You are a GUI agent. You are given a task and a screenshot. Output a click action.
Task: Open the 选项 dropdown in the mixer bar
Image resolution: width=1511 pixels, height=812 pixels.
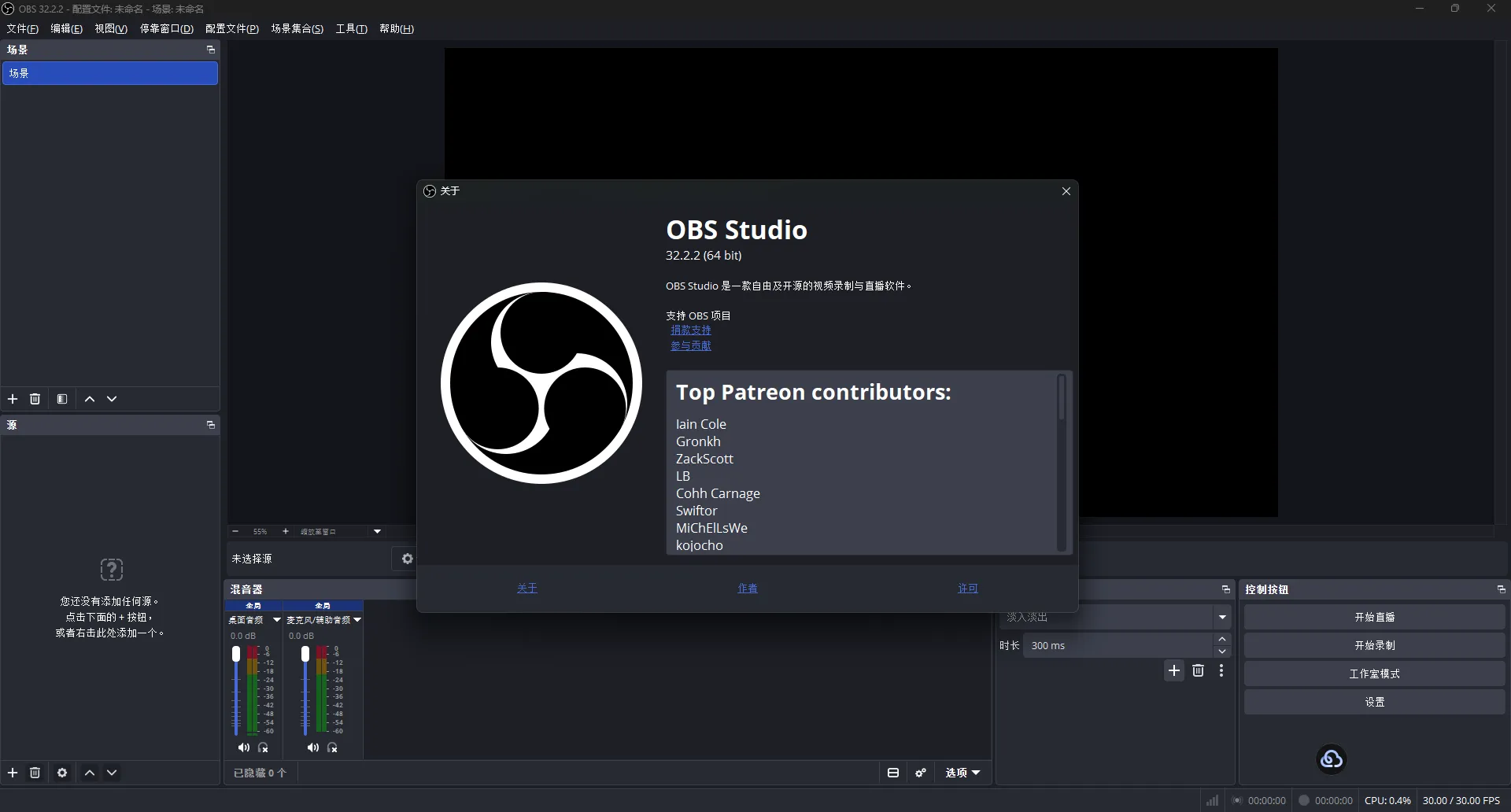pyautogui.click(x=962, y=773)
